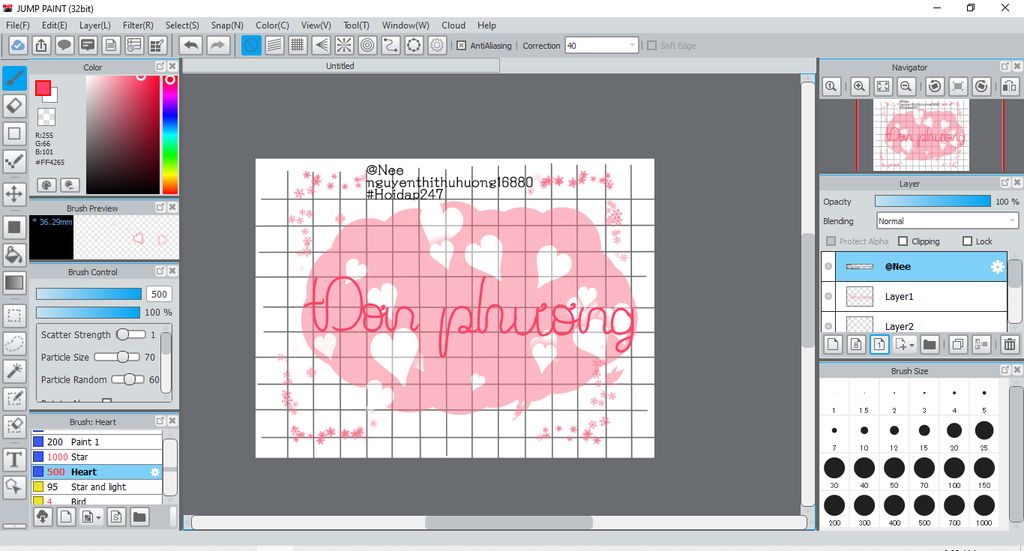Enable the layer Lock checkbox

pos(967,241)
